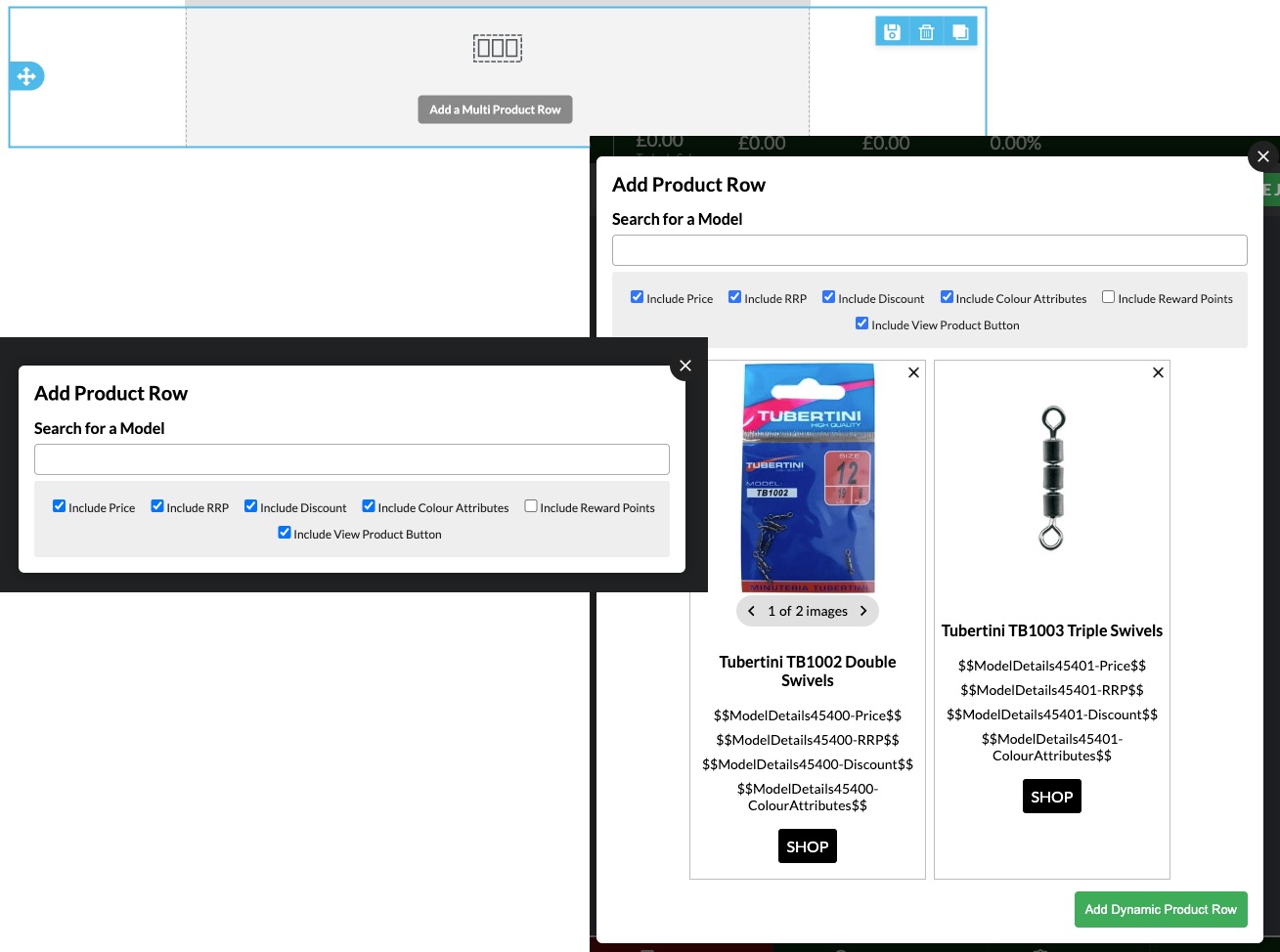This screenshot has height=952, width=1280.
Task: Toggle Include Discount in right dialog
Action: pos(828,297)
